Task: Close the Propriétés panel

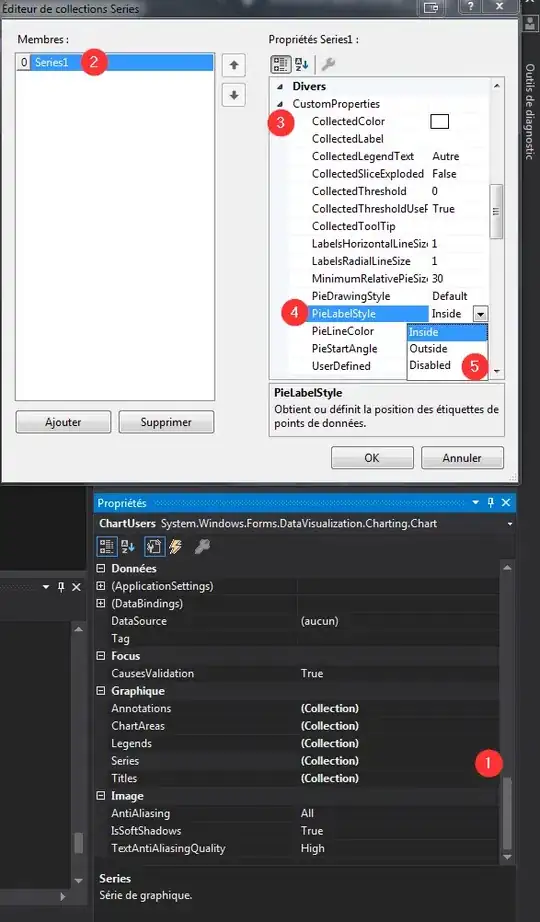Action: pyautogui.click(x=506, y=503)
